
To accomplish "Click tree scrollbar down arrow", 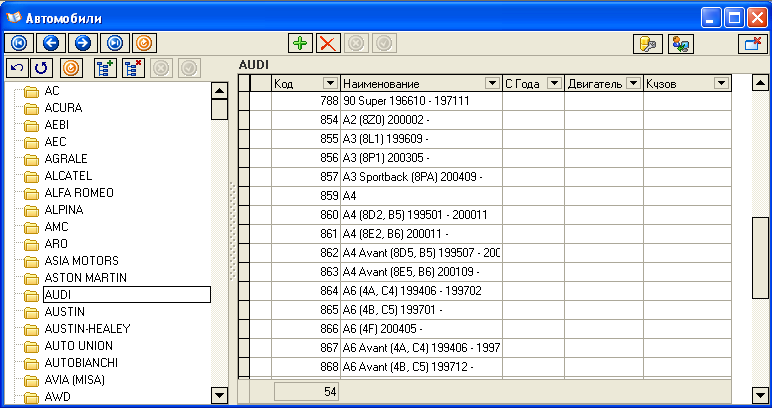I will pos(219,395).
